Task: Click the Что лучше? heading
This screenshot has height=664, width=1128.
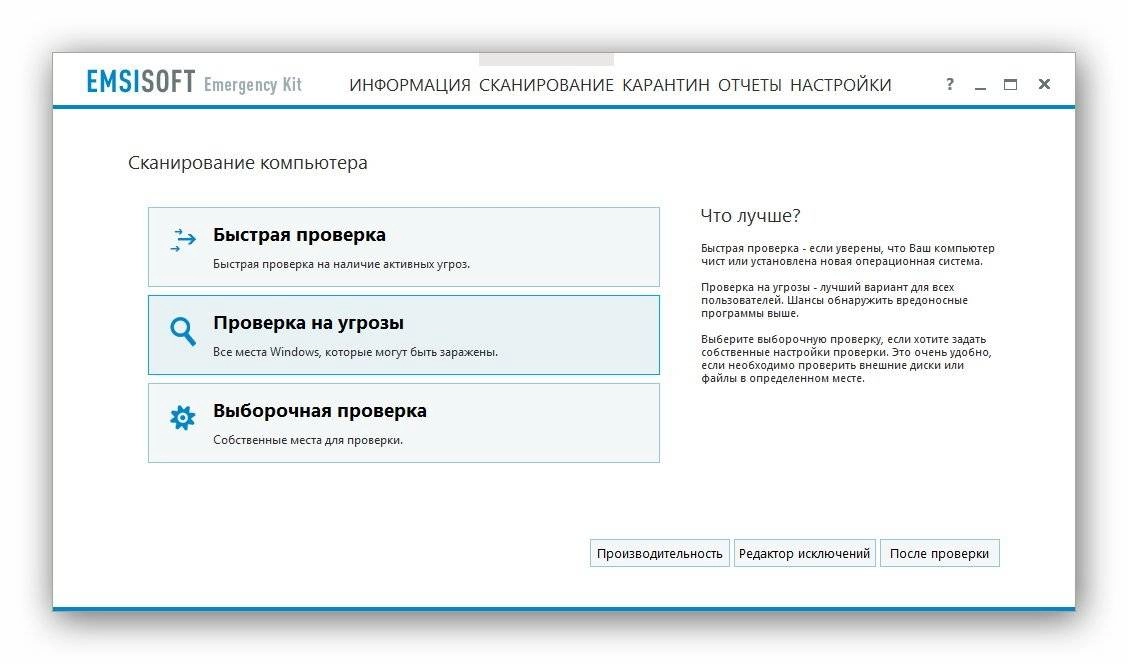Action: coord(750,215)
